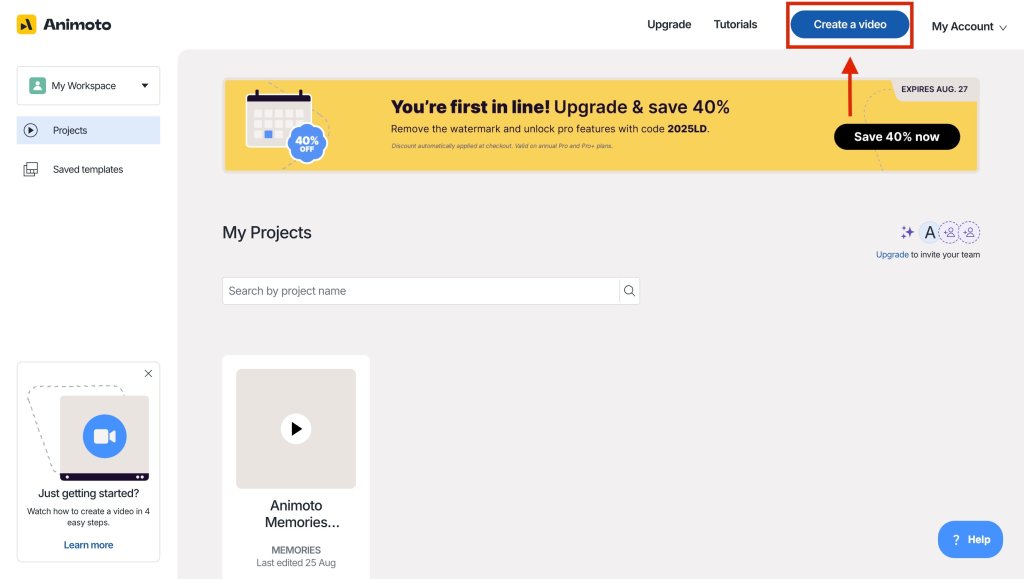
Task: Click the Create a video button
Action: (850, 24)
